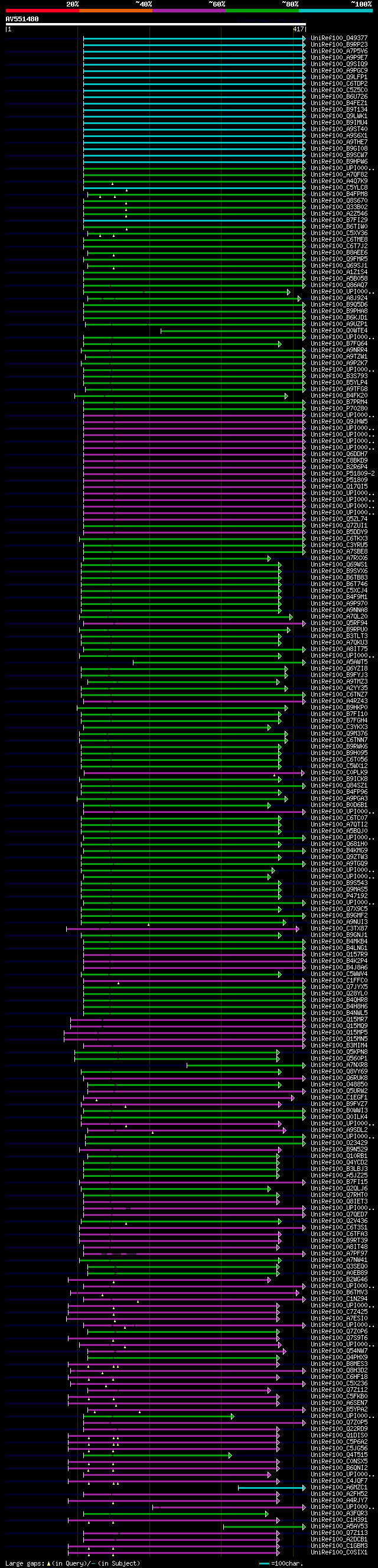
Task: Click hit label UniRef100_A7SBE8
Action: coord(339,551)
